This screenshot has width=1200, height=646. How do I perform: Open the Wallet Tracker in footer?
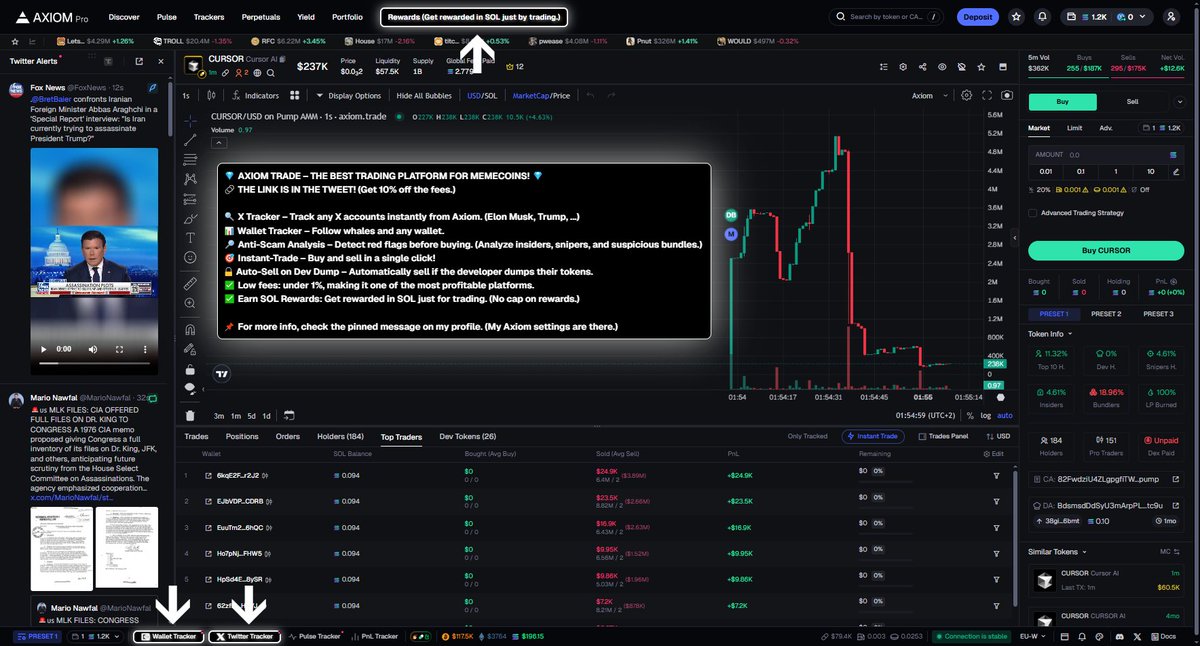click(x=167, y=636)
